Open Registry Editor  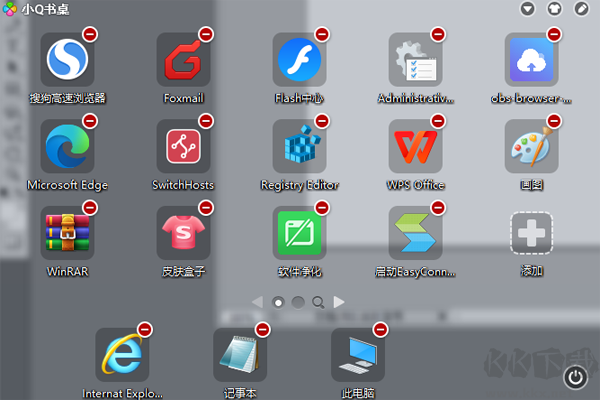point(299,146)
